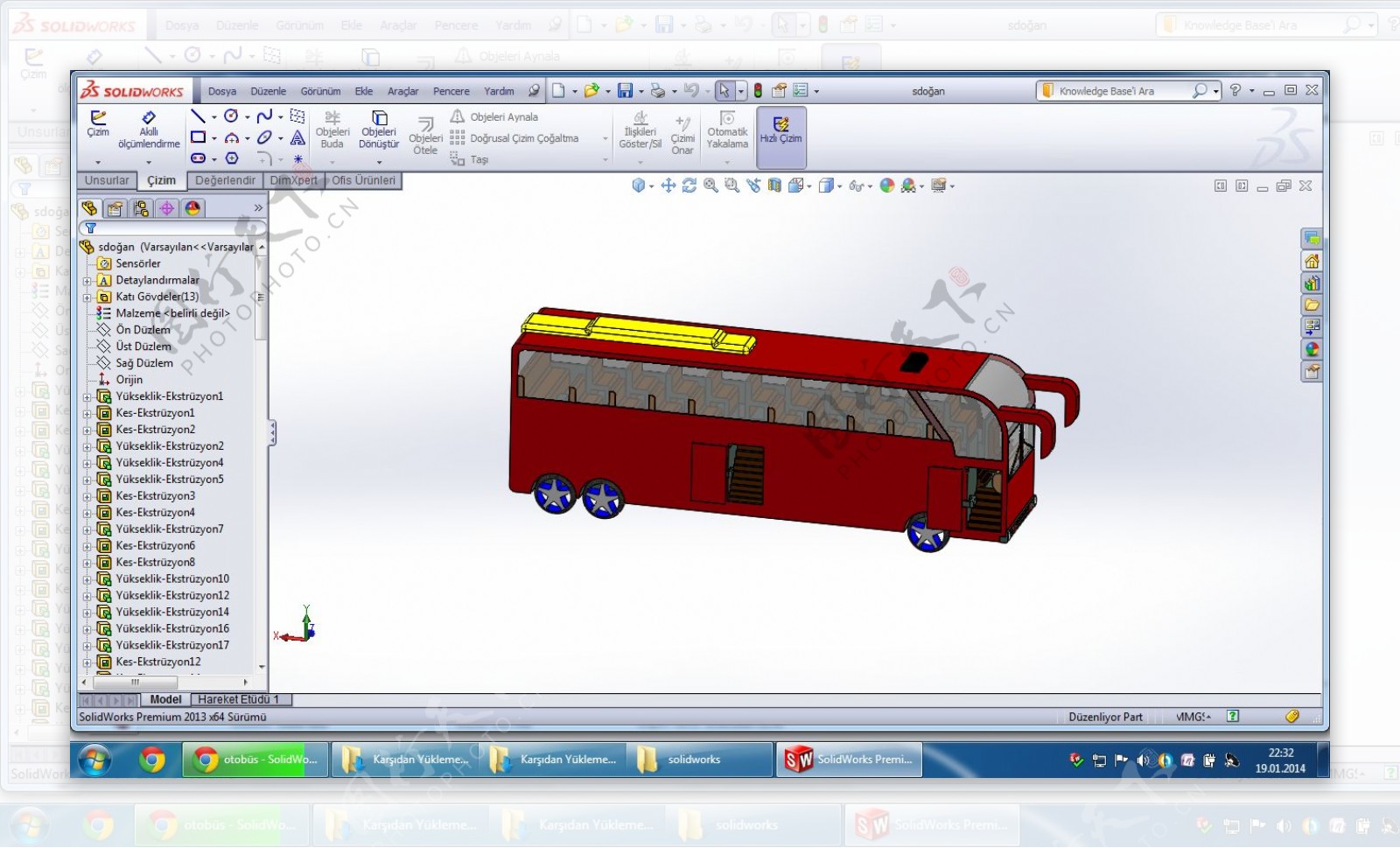This screenshot has height=848, width=1400.
Task: Switch to the Unsurlar tab
Action: click(x=107, y=180)
